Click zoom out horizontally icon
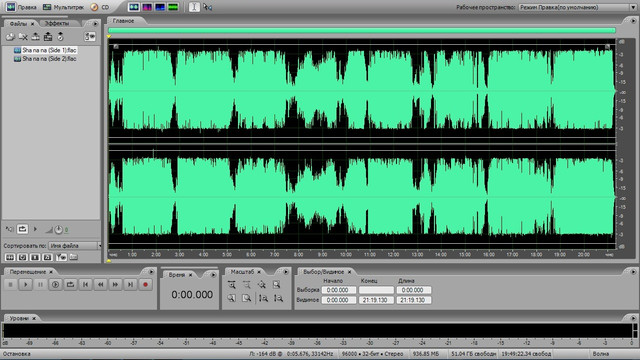Image resolution: width=640 pixels, height=360 pixels. [x=247, y=285]
